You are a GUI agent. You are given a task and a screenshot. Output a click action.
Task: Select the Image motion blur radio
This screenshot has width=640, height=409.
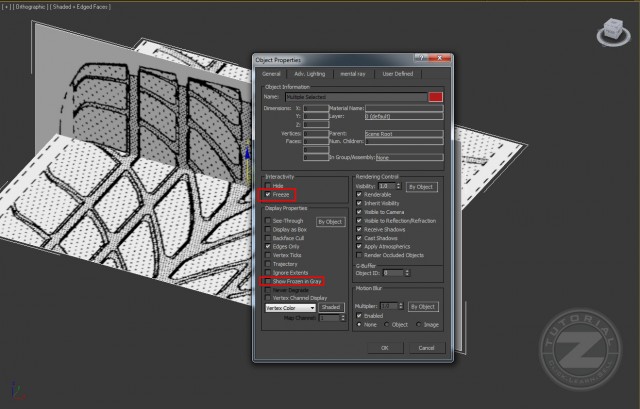click(418, 325)
